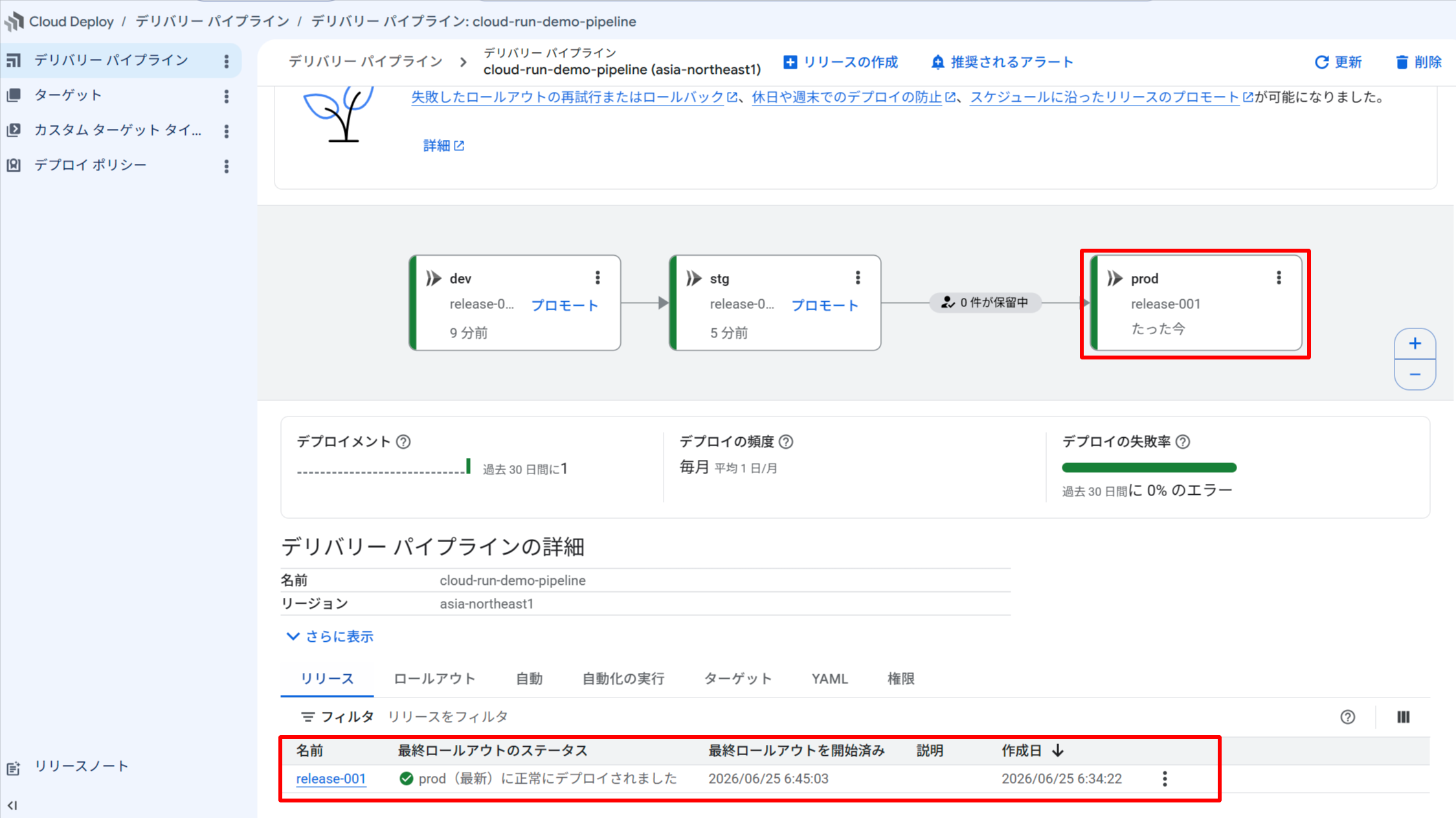Click help icon next to デプロイメント
1456x818 pixels.
coord(403,442)
